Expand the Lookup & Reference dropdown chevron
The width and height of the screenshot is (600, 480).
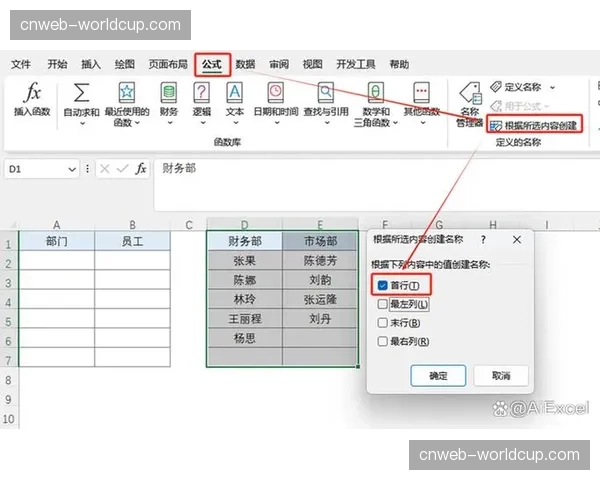coord(326,123)
